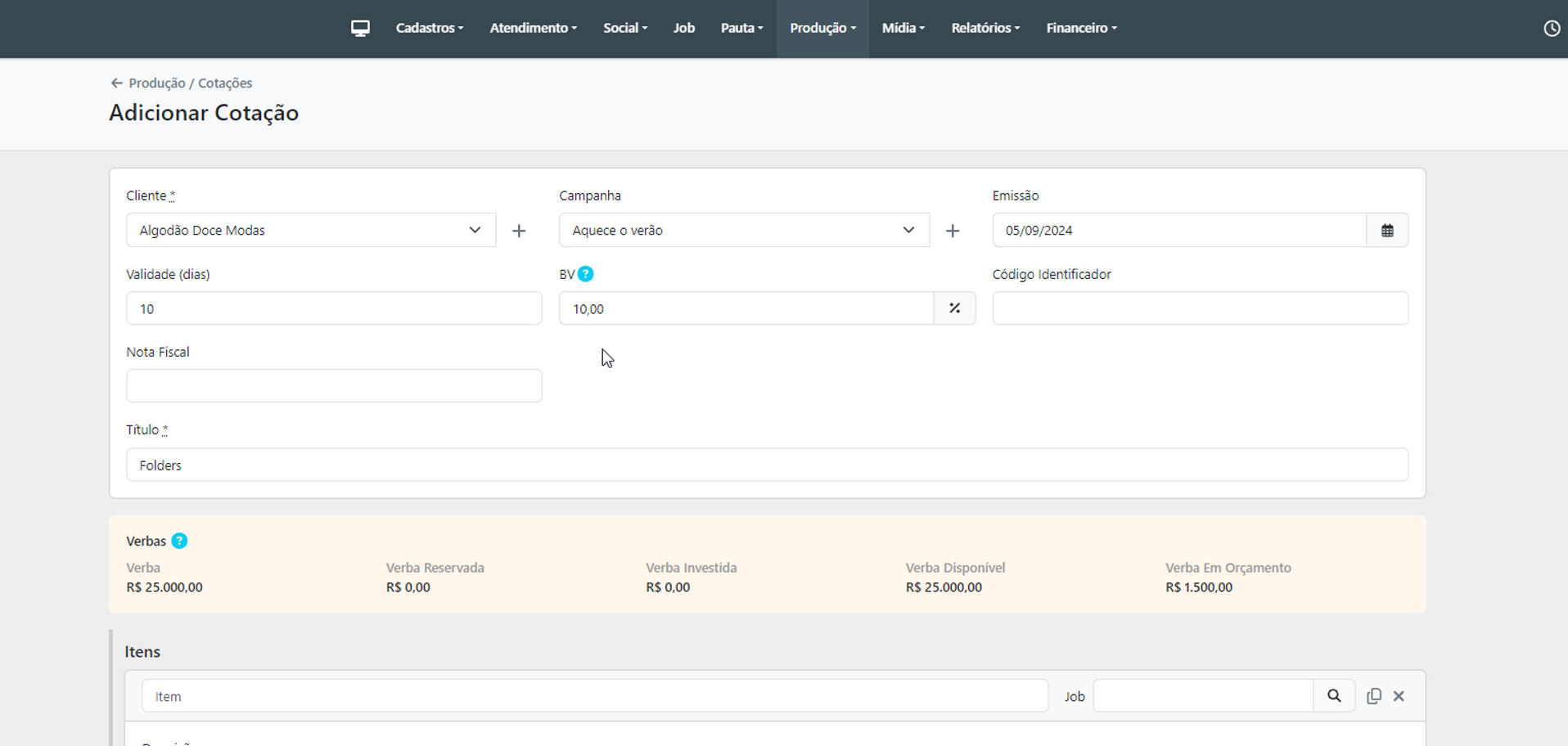
Task: Click the plus icon next to Cliente
Action: [519, 231]
